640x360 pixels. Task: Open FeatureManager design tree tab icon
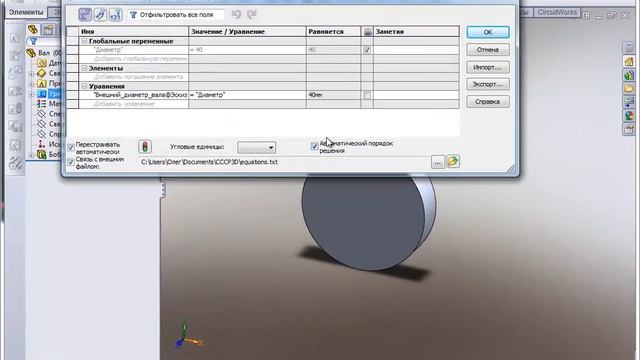tap(33, 29)
